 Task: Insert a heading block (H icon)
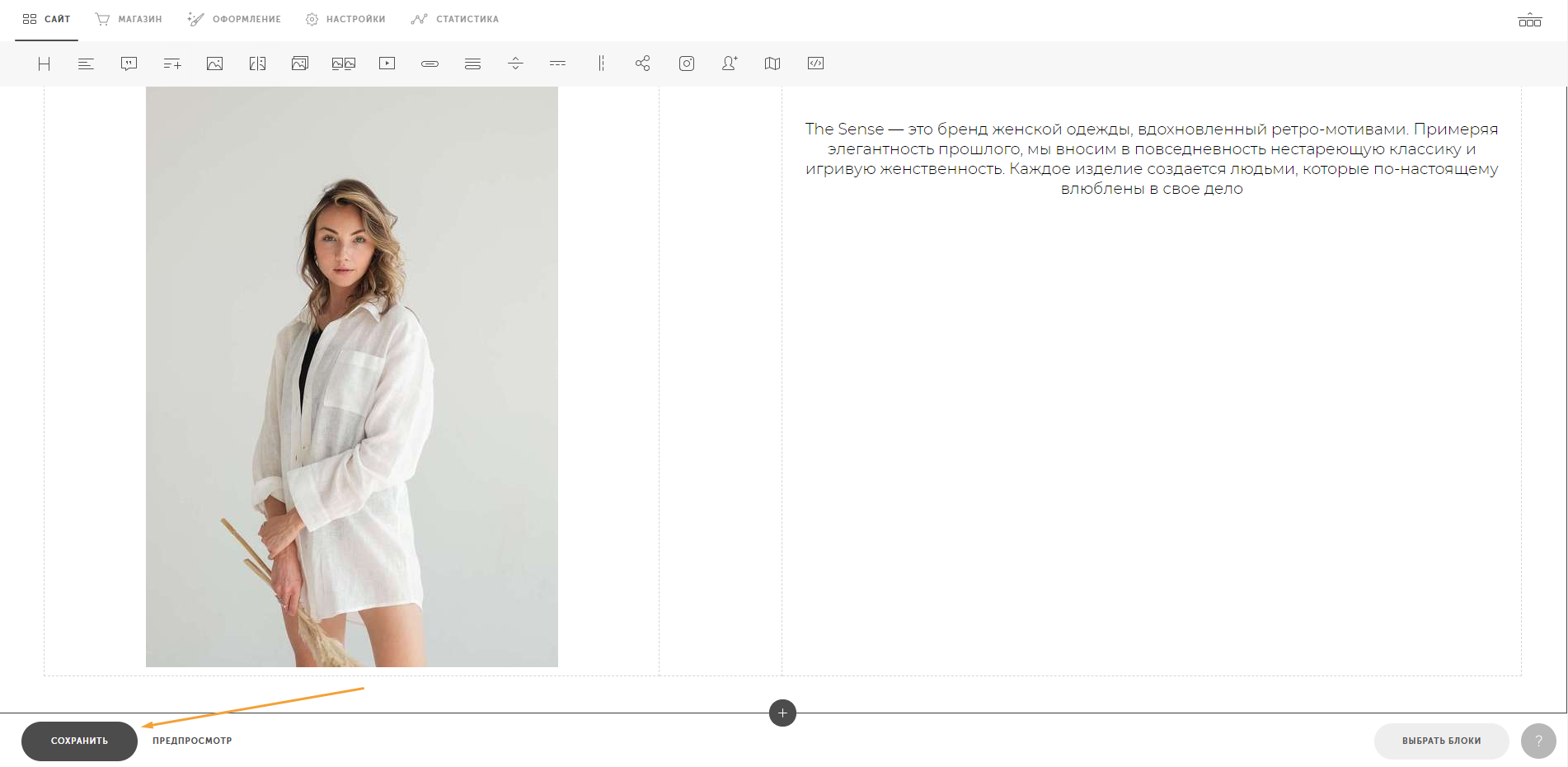(45, 64)
